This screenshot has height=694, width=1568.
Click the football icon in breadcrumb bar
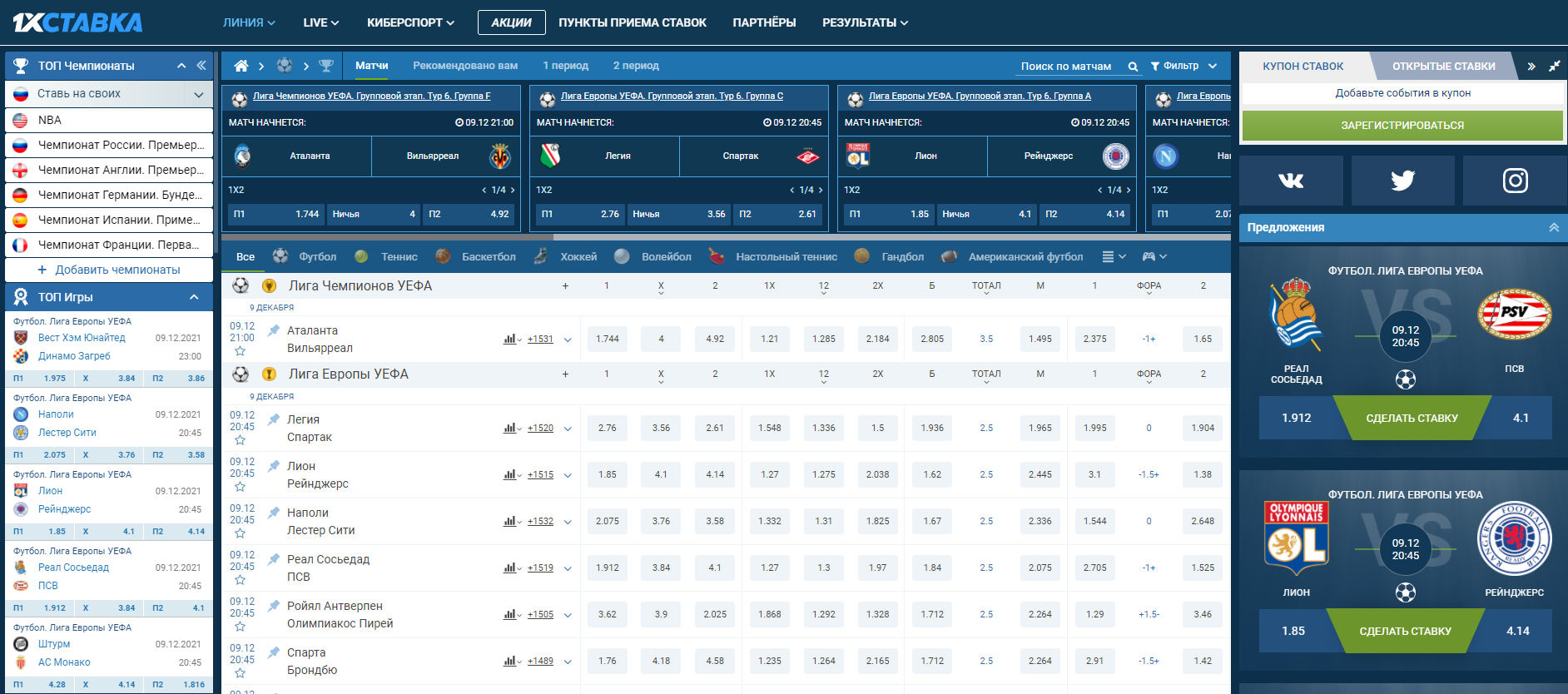point(285,66)
